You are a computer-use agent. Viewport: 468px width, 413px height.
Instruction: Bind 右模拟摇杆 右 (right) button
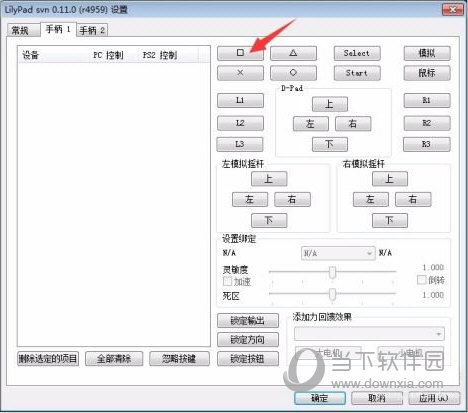pos(413,199)
